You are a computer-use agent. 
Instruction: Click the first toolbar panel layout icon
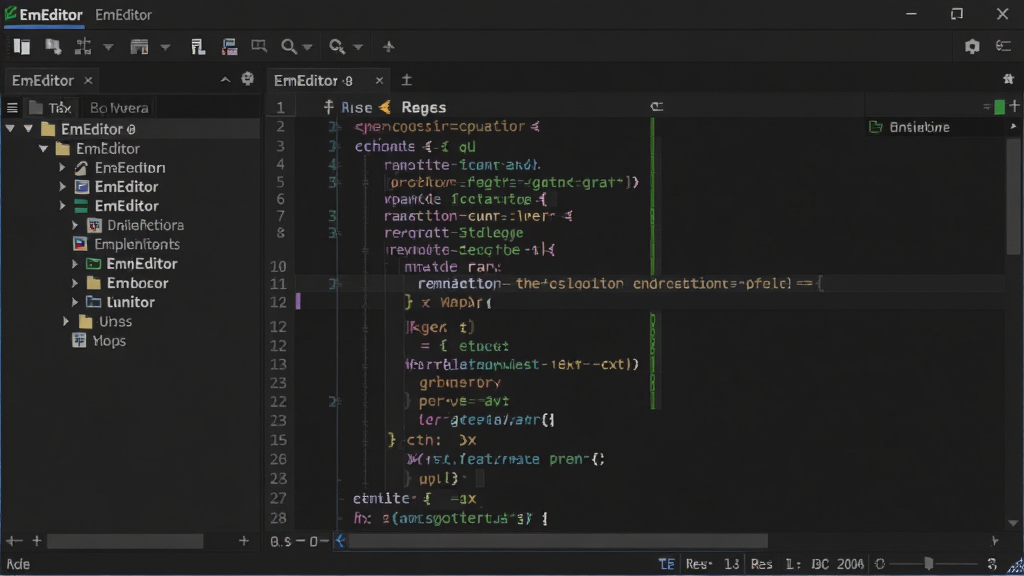22,46
